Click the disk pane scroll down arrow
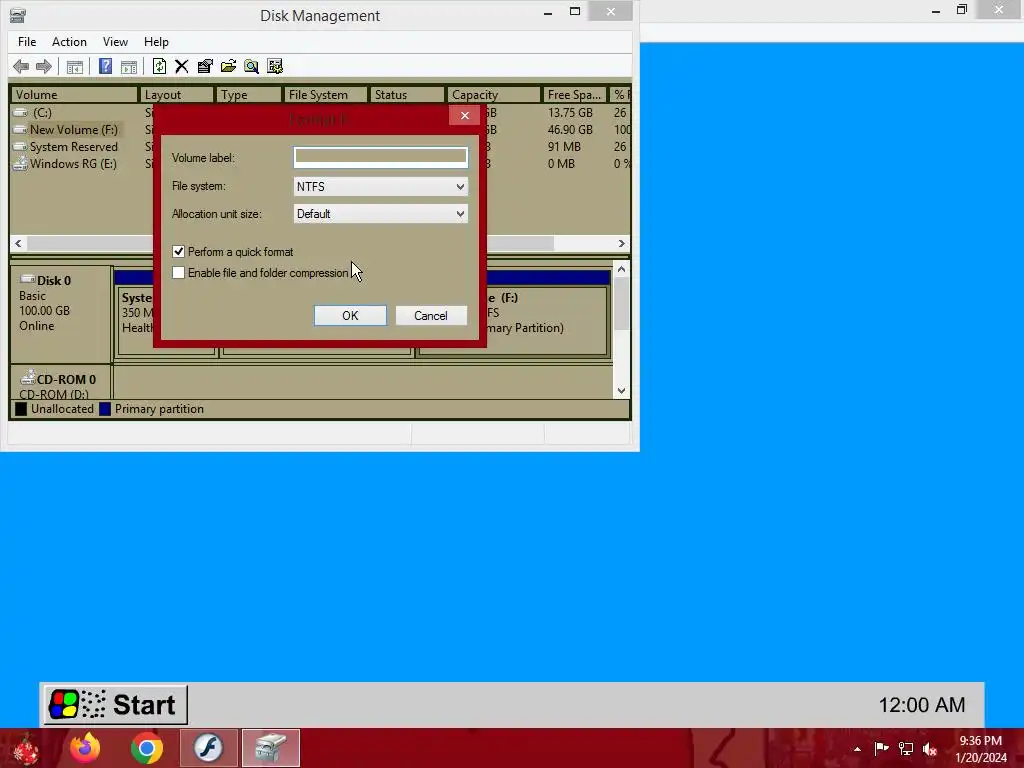Image resolution: width=1024 pixels, height=768 pixels. coord(621,391)
